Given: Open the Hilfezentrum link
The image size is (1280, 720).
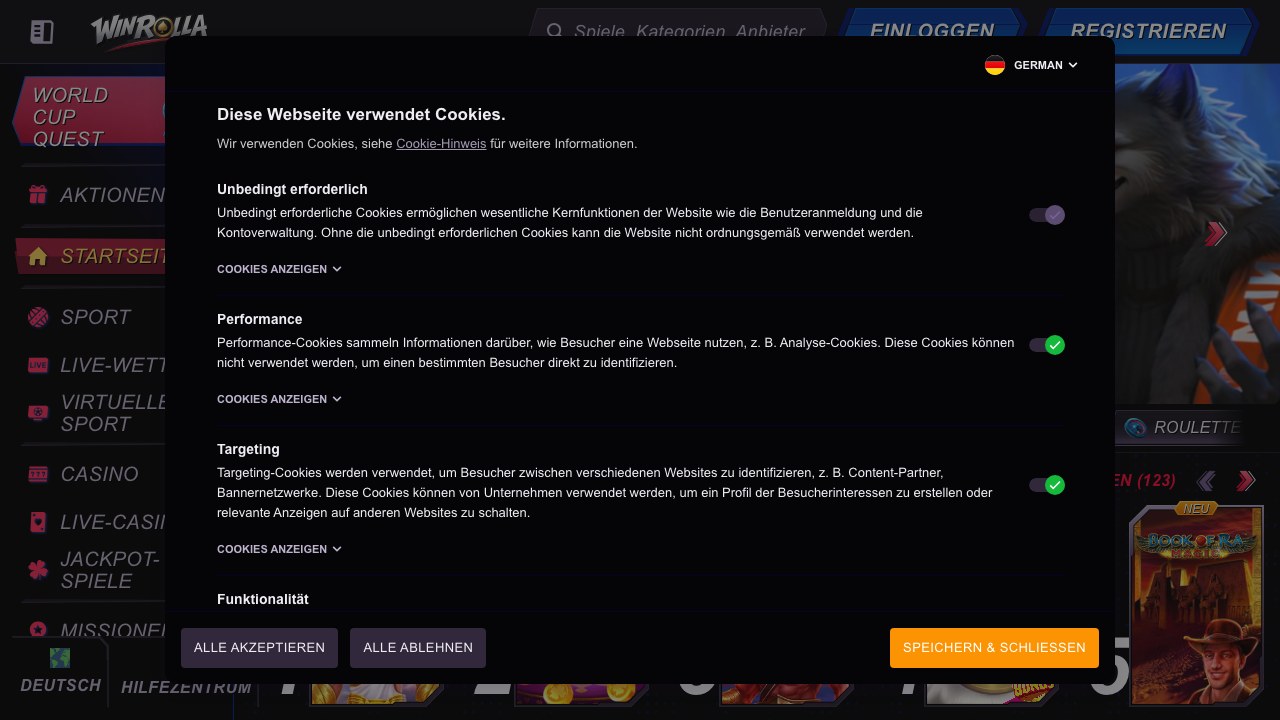Looking at the screenshot, I should (186, 688).
